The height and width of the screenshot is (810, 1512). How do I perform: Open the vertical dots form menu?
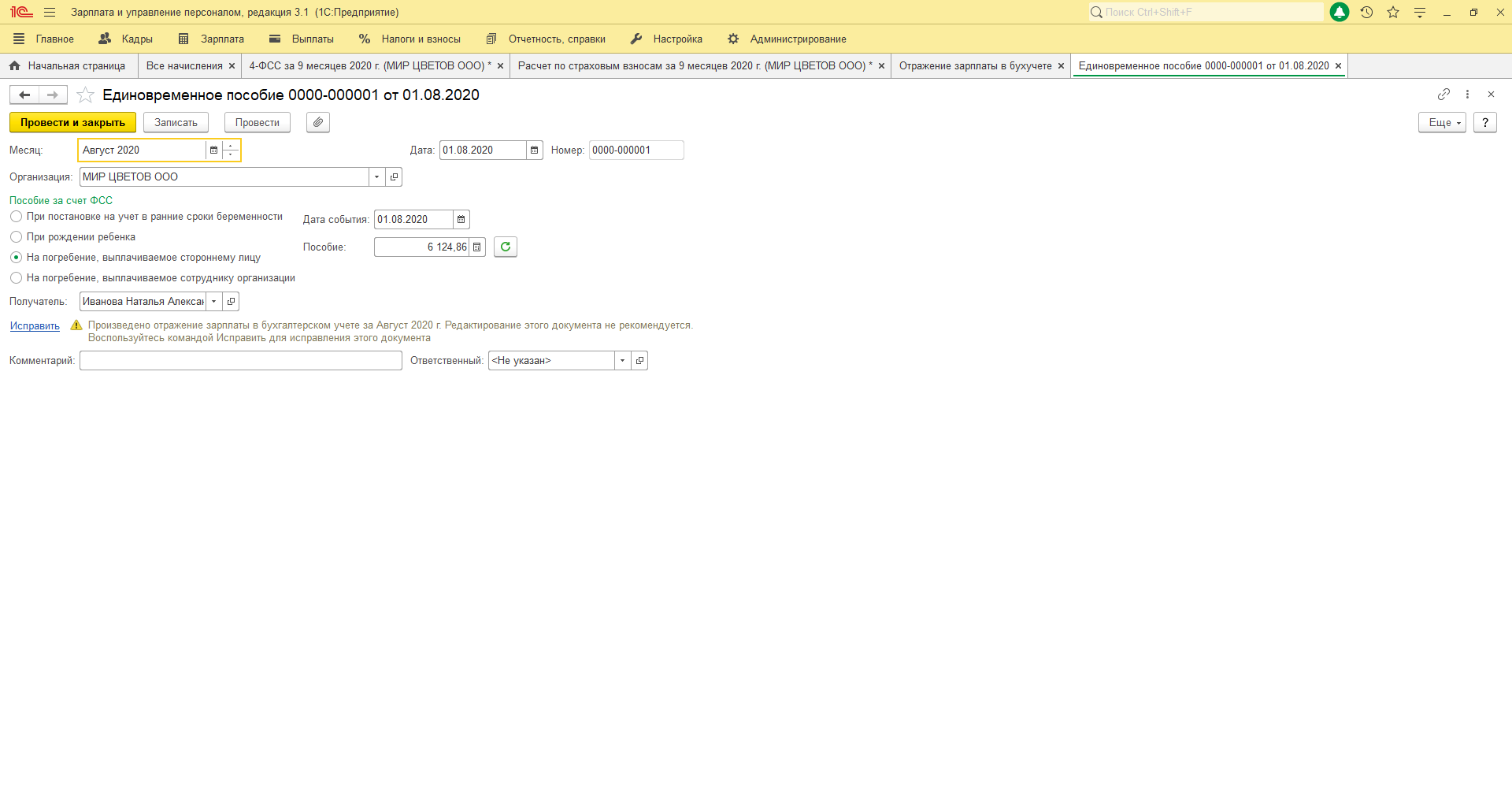point(1467,95)
